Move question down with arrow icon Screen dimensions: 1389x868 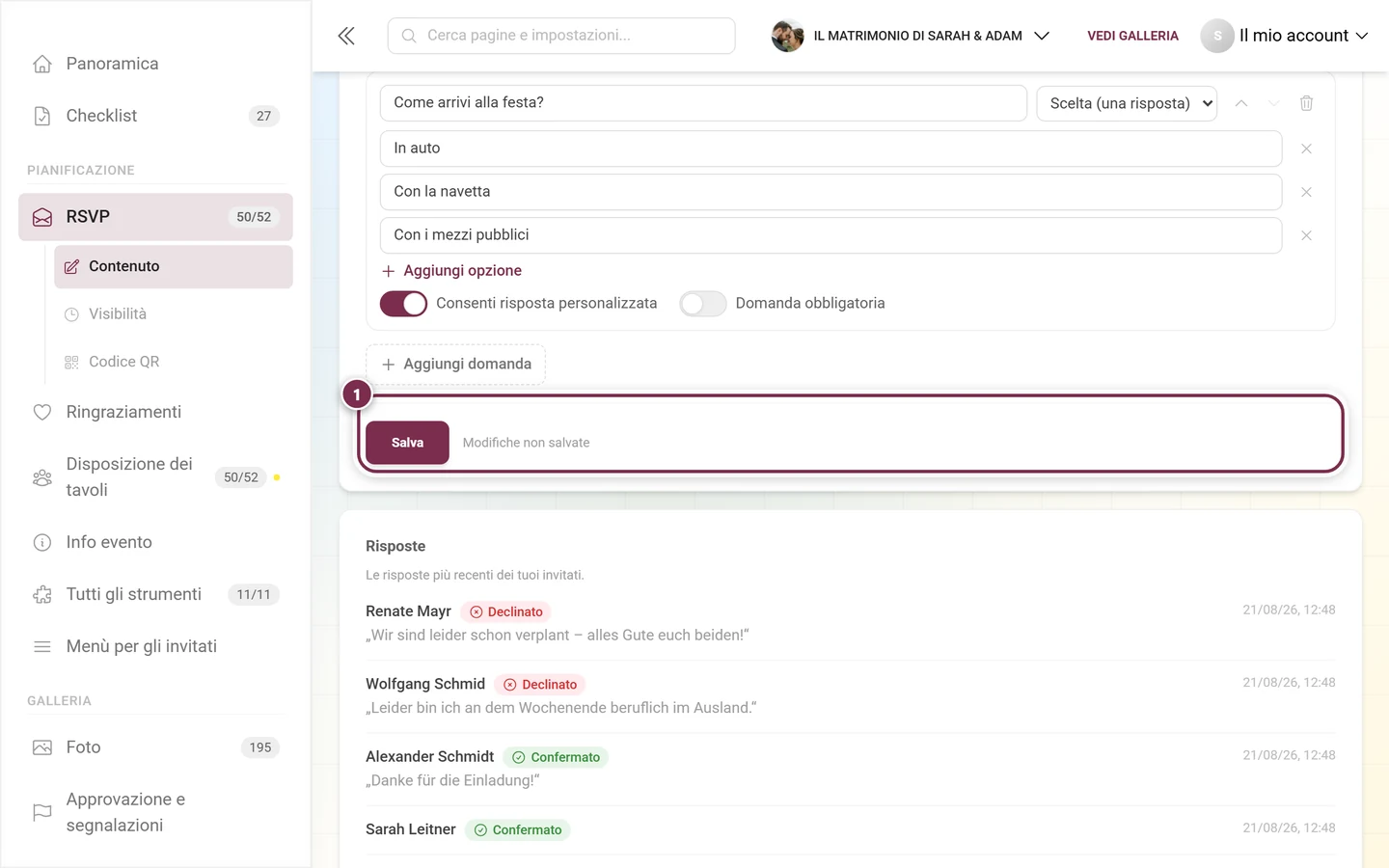(1273, 103)
